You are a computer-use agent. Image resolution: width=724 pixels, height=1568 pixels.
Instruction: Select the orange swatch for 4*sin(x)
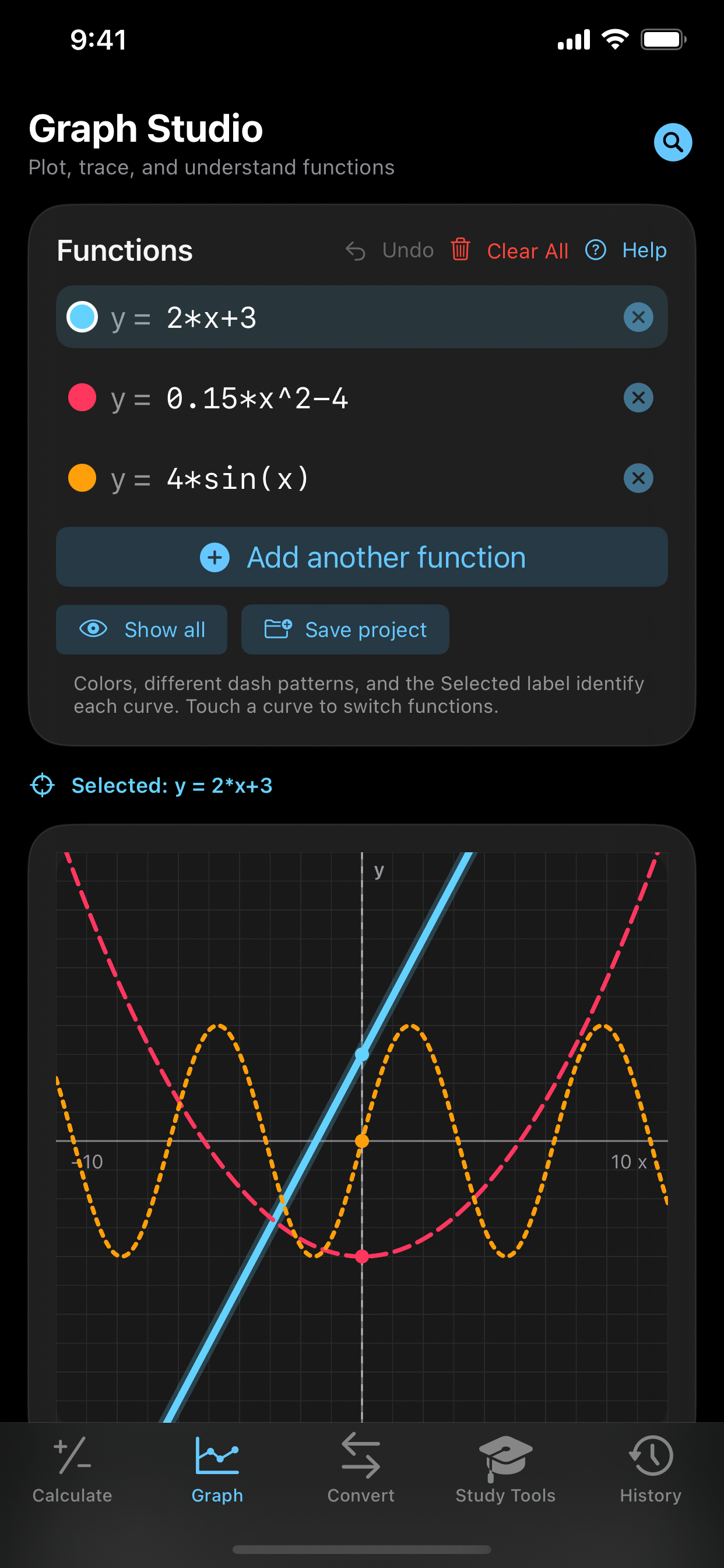pos(82,478)
